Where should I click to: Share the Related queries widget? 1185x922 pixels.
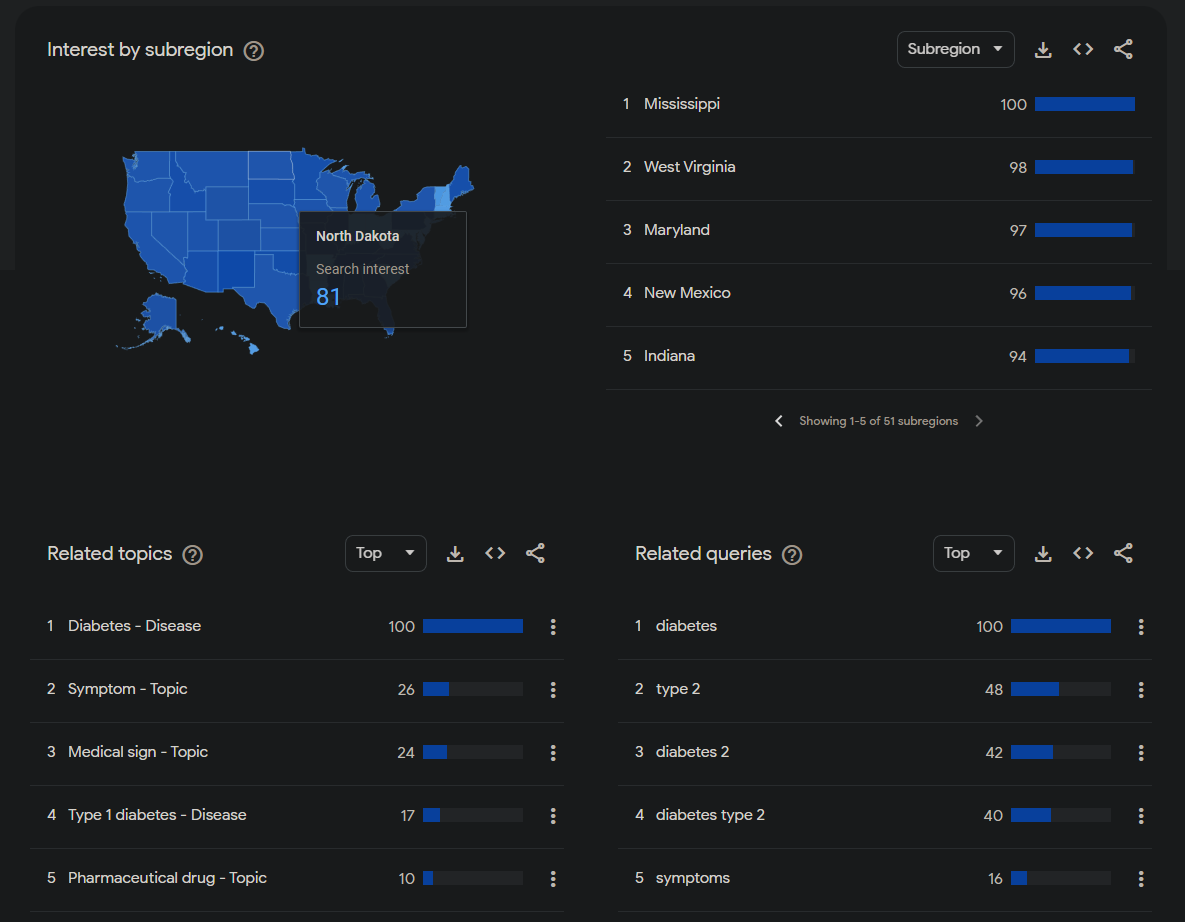tap(1123, 554)
